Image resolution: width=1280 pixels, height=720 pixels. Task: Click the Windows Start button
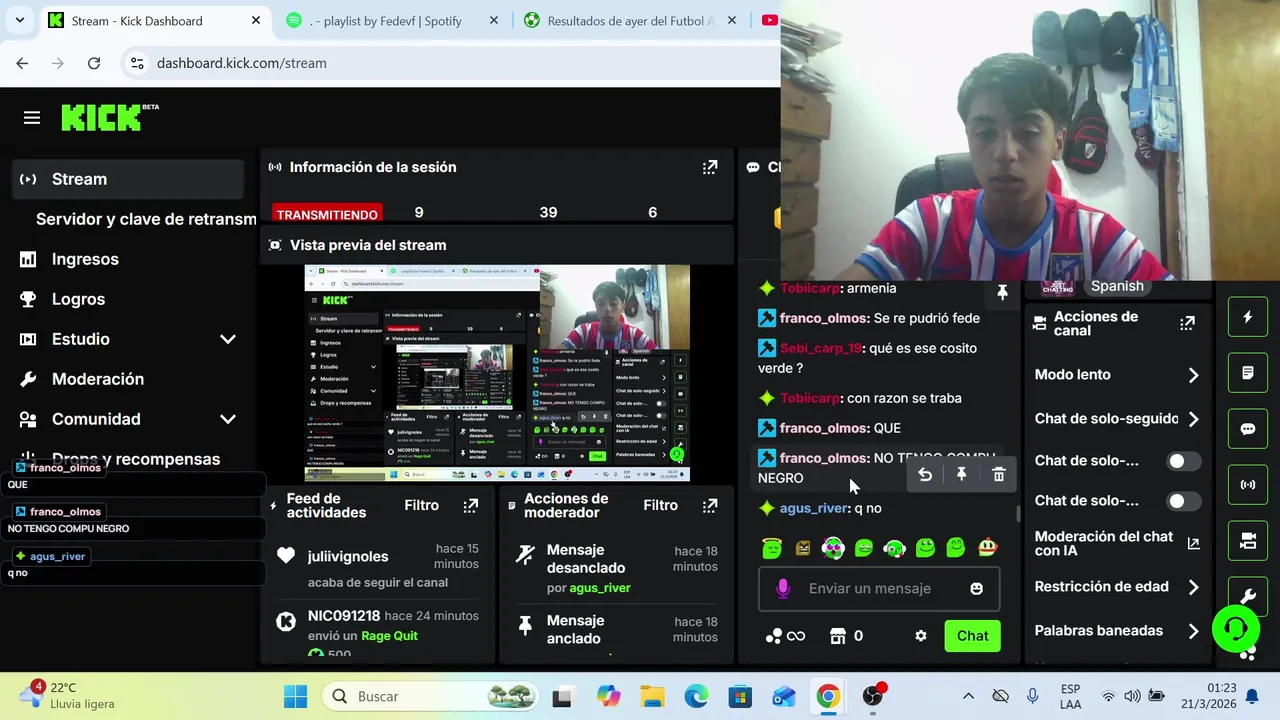[296, 696]
